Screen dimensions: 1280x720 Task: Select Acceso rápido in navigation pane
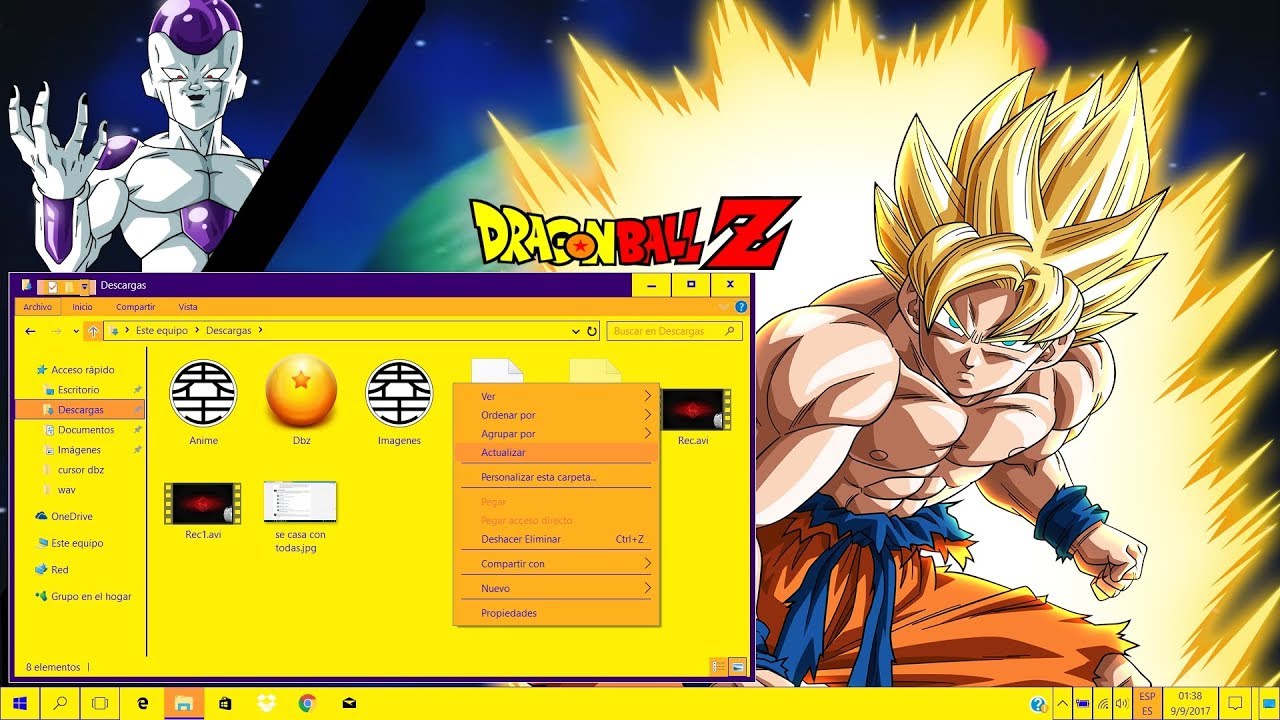(x=82, y=370)
